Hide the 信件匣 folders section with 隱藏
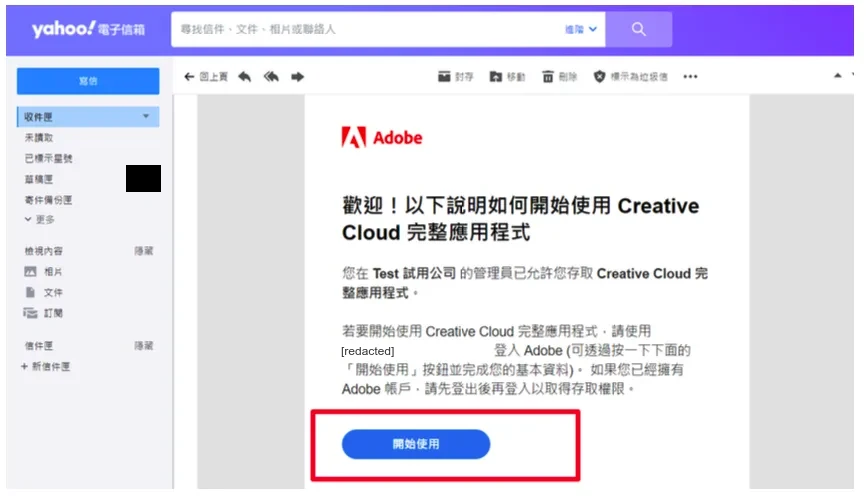This screenshot has width=866, height=501. coord(144,346)
